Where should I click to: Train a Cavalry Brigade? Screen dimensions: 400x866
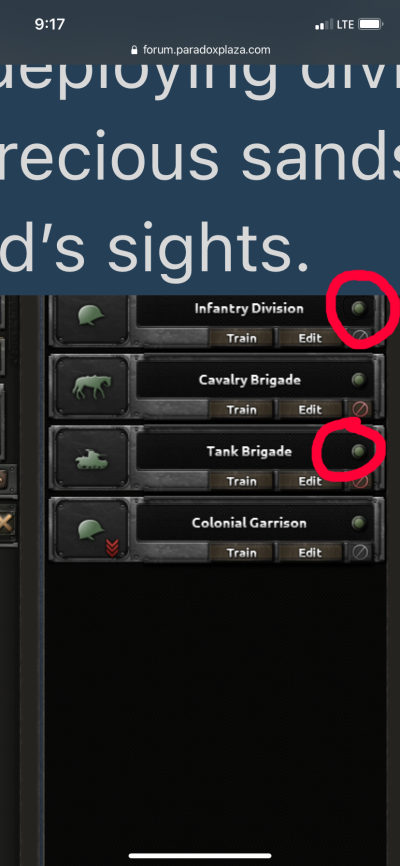click(241, 410)
